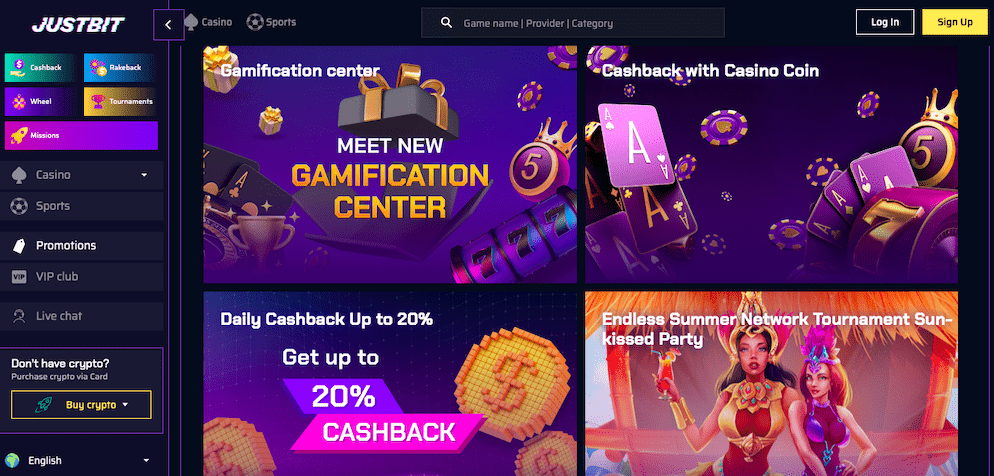Viewport: 994px width, 476px height.
Task: Click the JUSTBIT logo
Action: (78, 25)
